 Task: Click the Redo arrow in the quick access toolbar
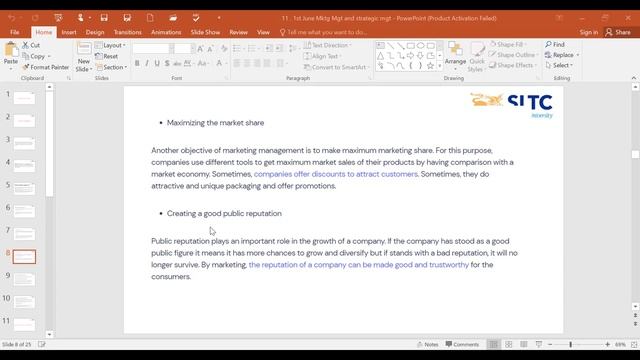(35, 18)
